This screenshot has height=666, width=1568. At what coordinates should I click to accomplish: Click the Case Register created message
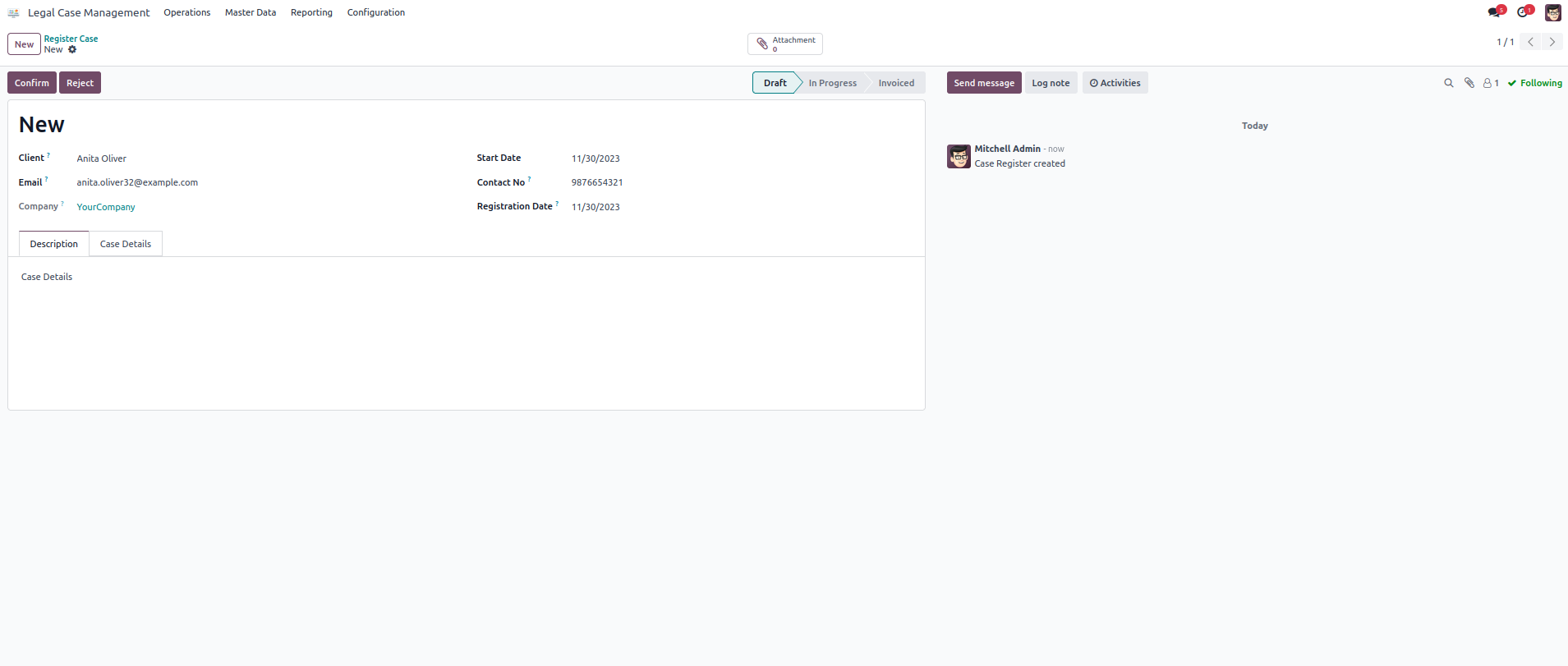click(1019, 163)
